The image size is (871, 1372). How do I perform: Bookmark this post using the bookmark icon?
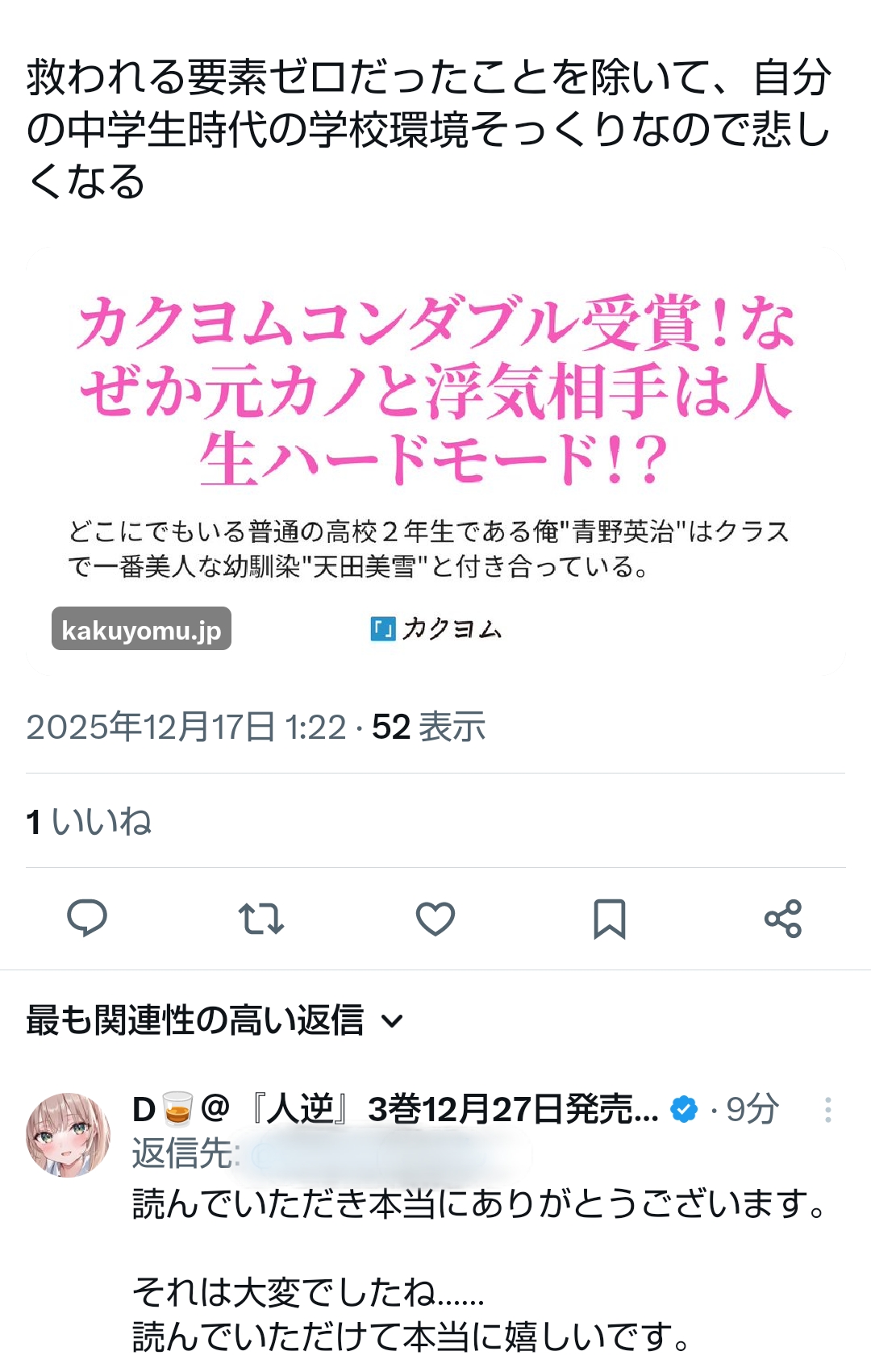610,919
